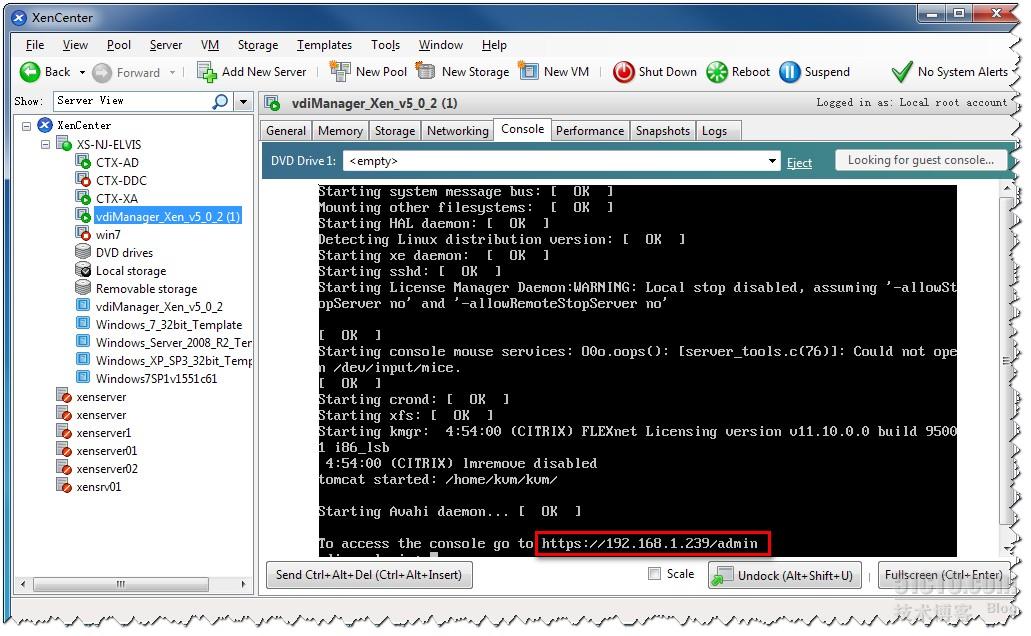This screenshot has height=636, width=1031.
Task: Open the Help menu
Action: pyautogui.click(x=494, y=45)
